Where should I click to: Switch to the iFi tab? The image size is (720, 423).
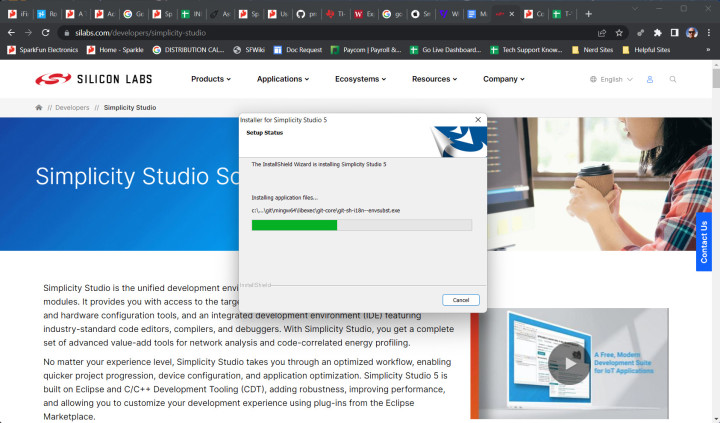pyautogui.click(x=18, y=14)
